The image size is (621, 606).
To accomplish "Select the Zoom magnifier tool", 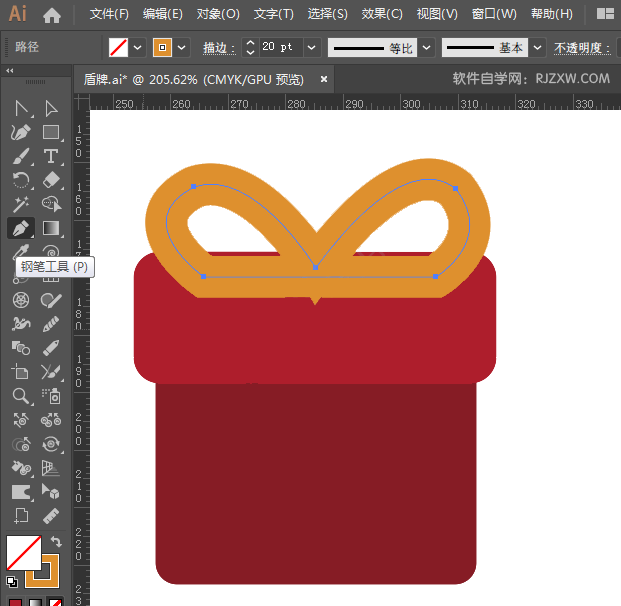I will (21, 396).
